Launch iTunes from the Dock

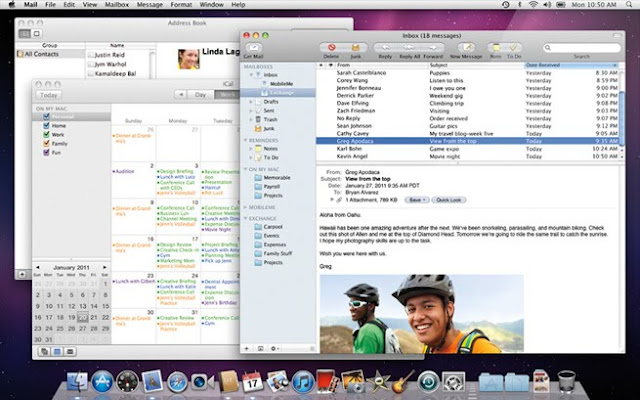pyautogui.click(x=303, y=382)
